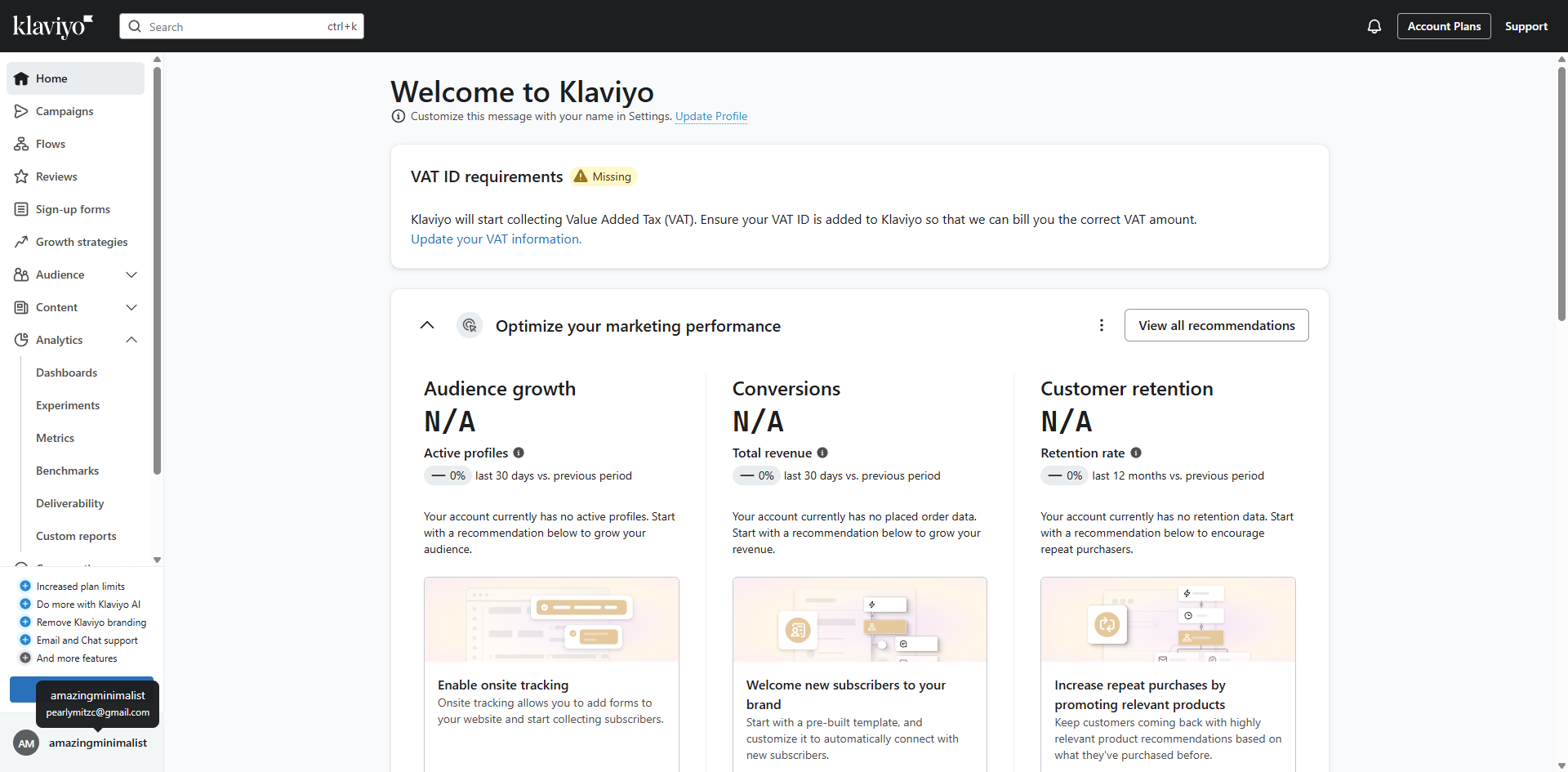This screenshot has width=1568, height=772.
Task: Expand the Audience menu chevron
Action: click(x=131, y=274)
